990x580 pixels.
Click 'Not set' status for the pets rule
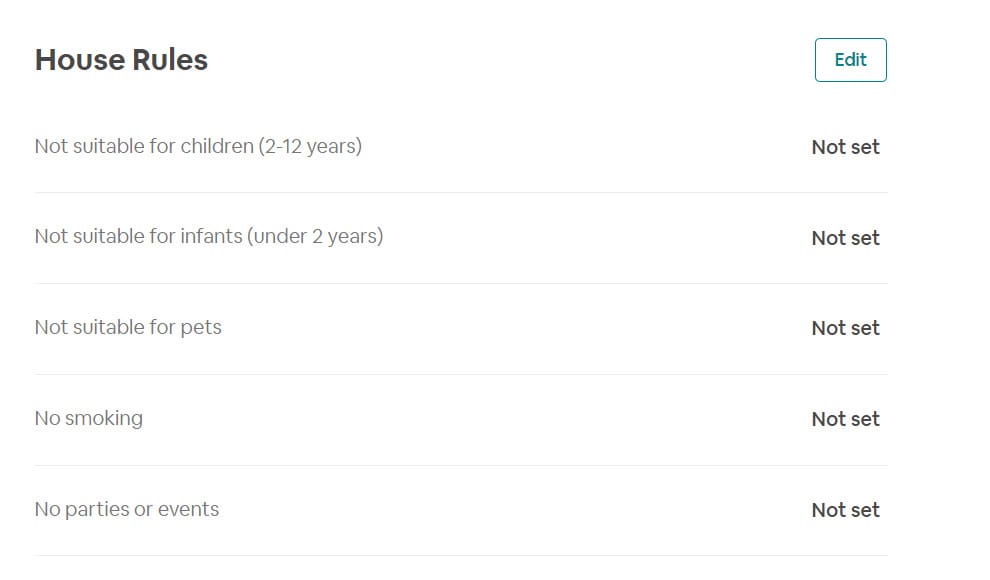point(845,328)
